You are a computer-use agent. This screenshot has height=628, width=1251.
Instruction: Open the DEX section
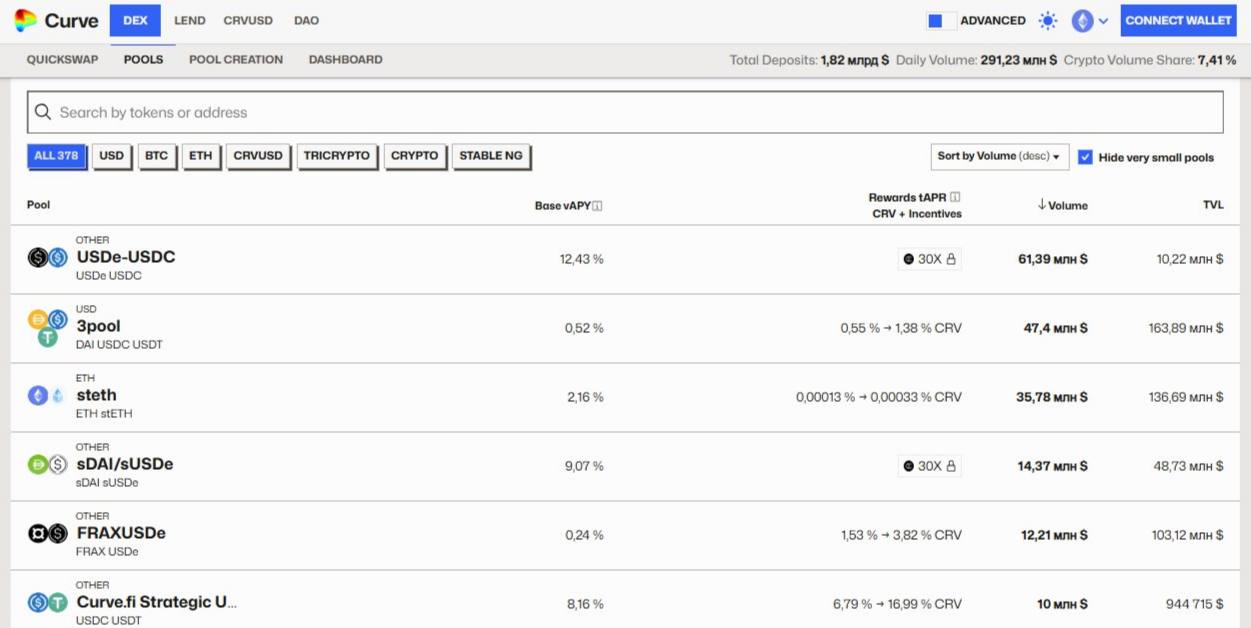tap(135, 20)
